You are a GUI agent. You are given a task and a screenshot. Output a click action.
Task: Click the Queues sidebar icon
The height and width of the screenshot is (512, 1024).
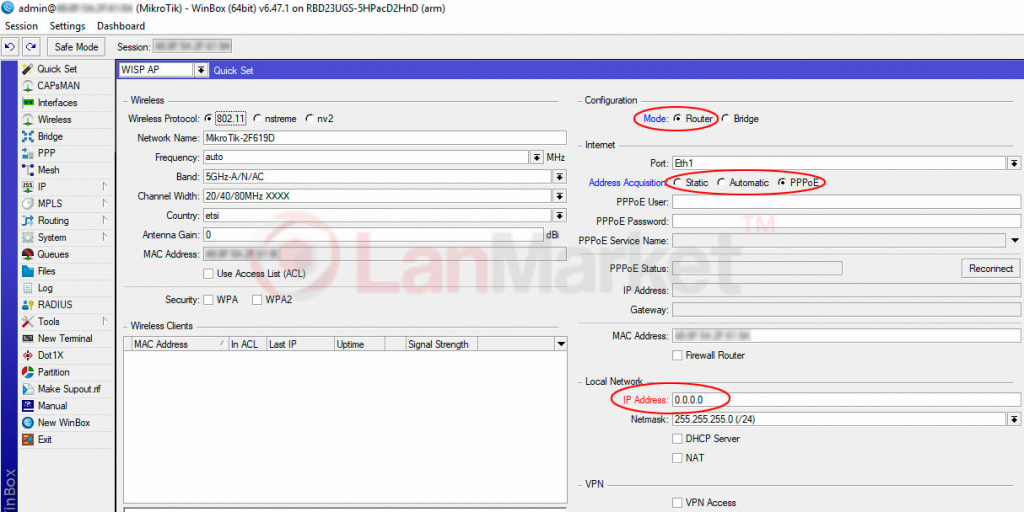click(28, 254)
